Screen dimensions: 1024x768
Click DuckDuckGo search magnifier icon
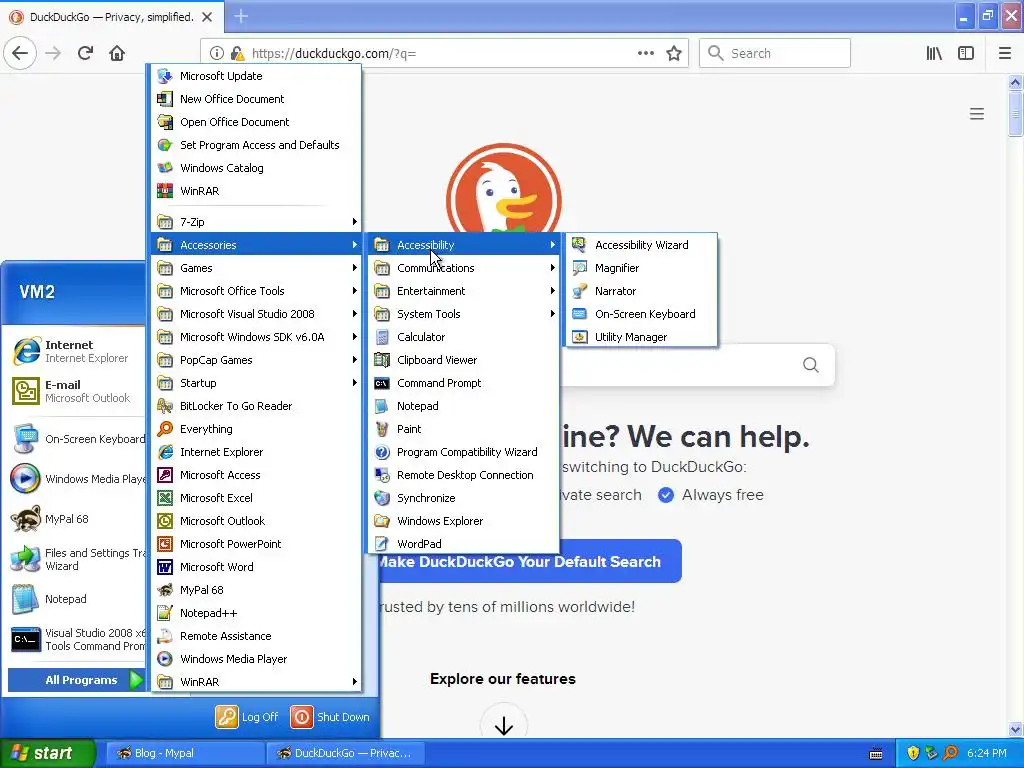[810, 364]
